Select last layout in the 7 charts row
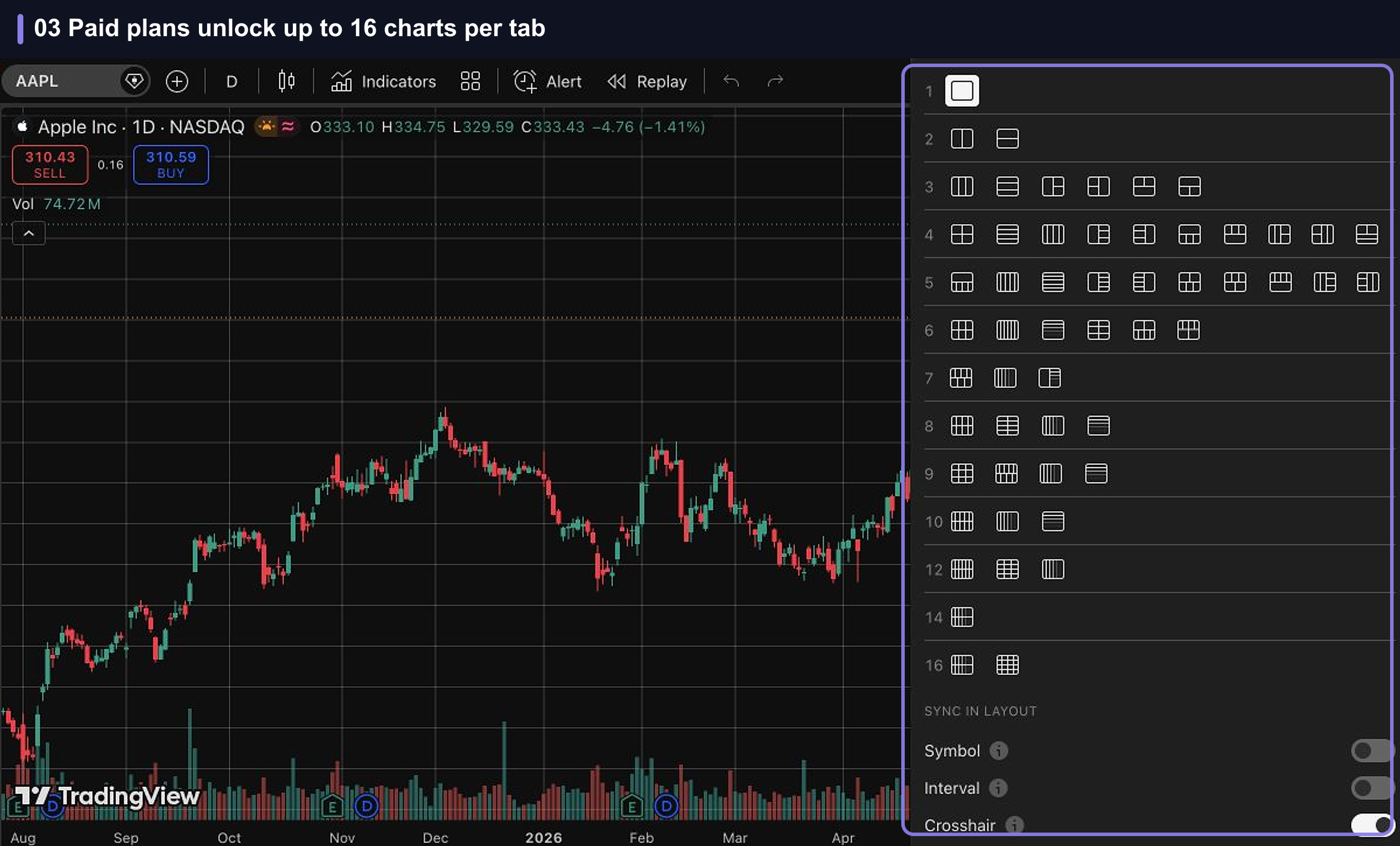The height and width of the screenshot is (846, 1400). click(x=1049, y=378)
